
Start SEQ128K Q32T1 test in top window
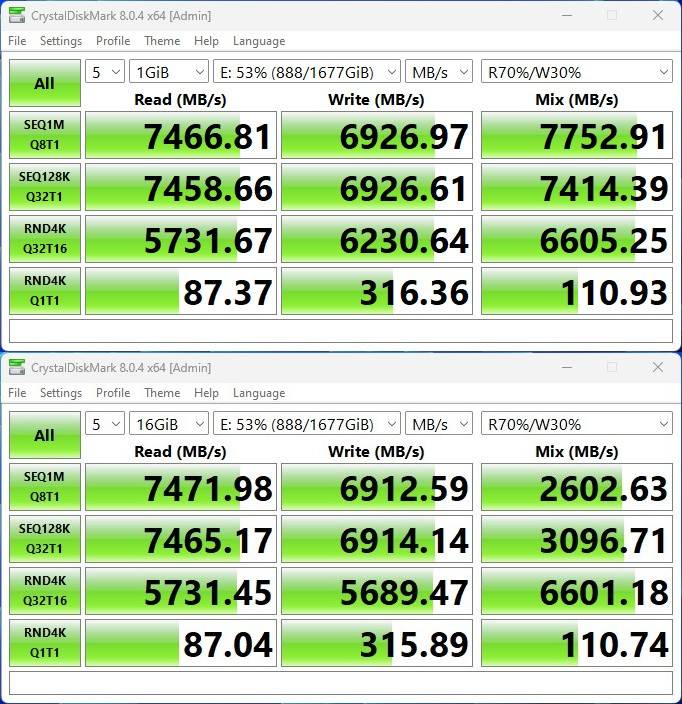point(45,187)
